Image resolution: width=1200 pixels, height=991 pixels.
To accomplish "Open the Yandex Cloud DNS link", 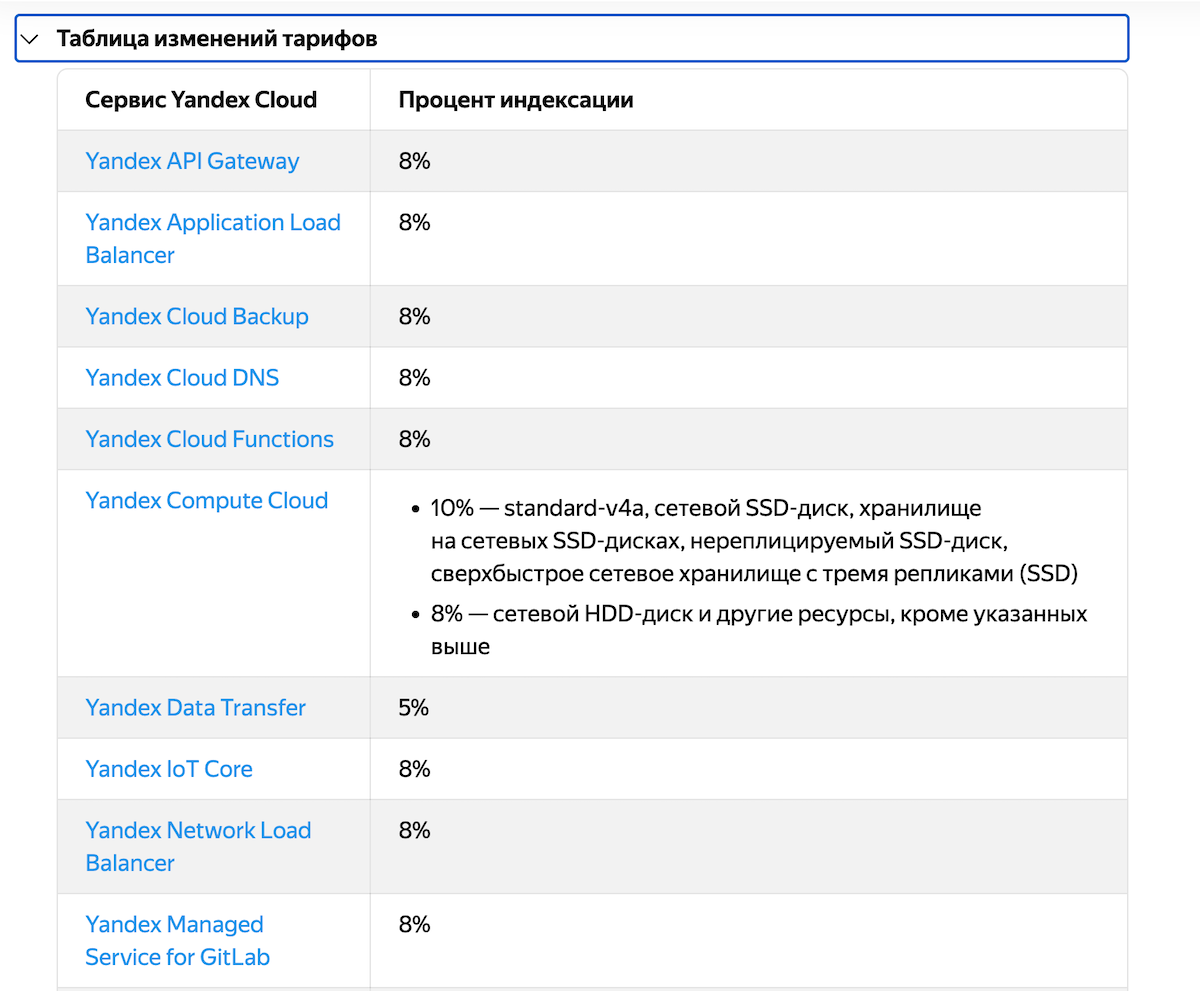I will coord(182,378).
